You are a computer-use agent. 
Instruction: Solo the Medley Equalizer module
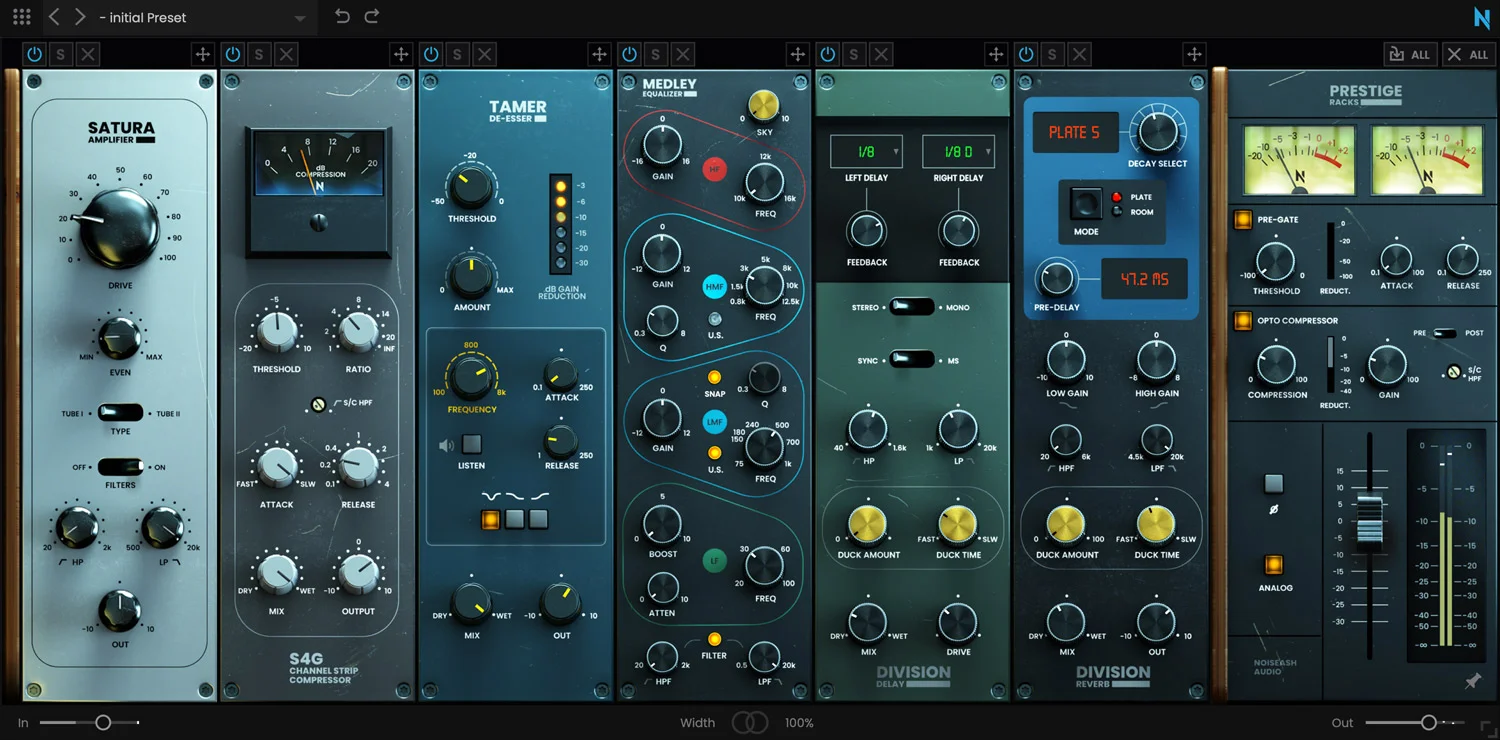pyautogui.click(x=655, y=54)
